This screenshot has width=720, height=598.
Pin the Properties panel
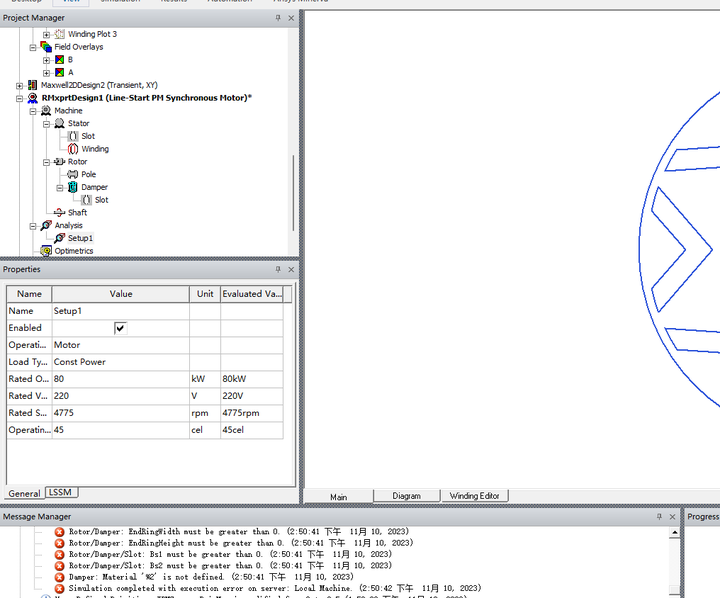coord(278,269)
